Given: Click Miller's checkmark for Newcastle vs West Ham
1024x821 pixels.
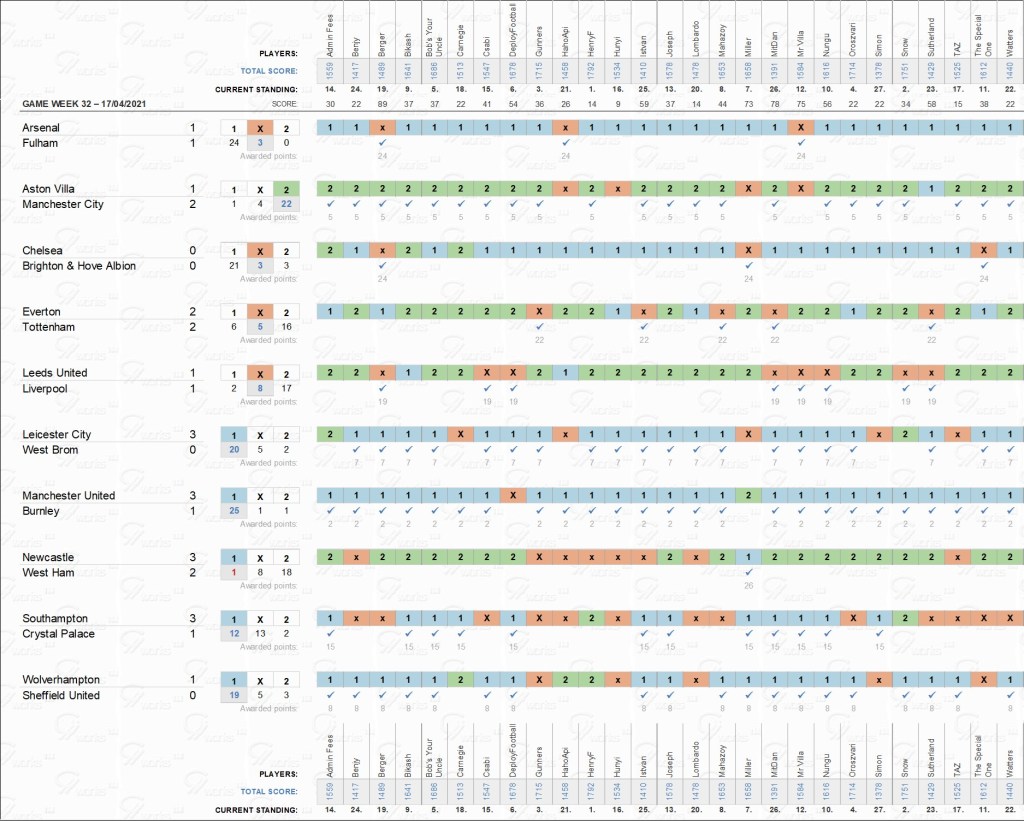Looking at the screenshot, I should click(x=748, y=572).
